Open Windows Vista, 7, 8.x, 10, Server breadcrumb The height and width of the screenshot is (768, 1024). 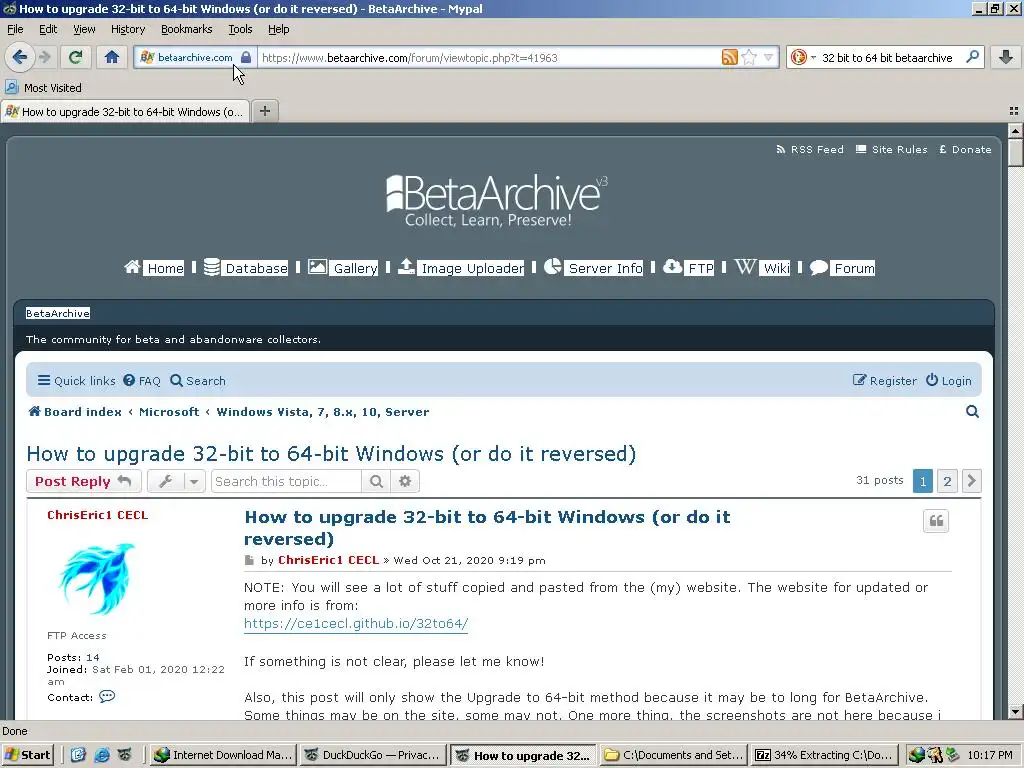click(323, 412)
